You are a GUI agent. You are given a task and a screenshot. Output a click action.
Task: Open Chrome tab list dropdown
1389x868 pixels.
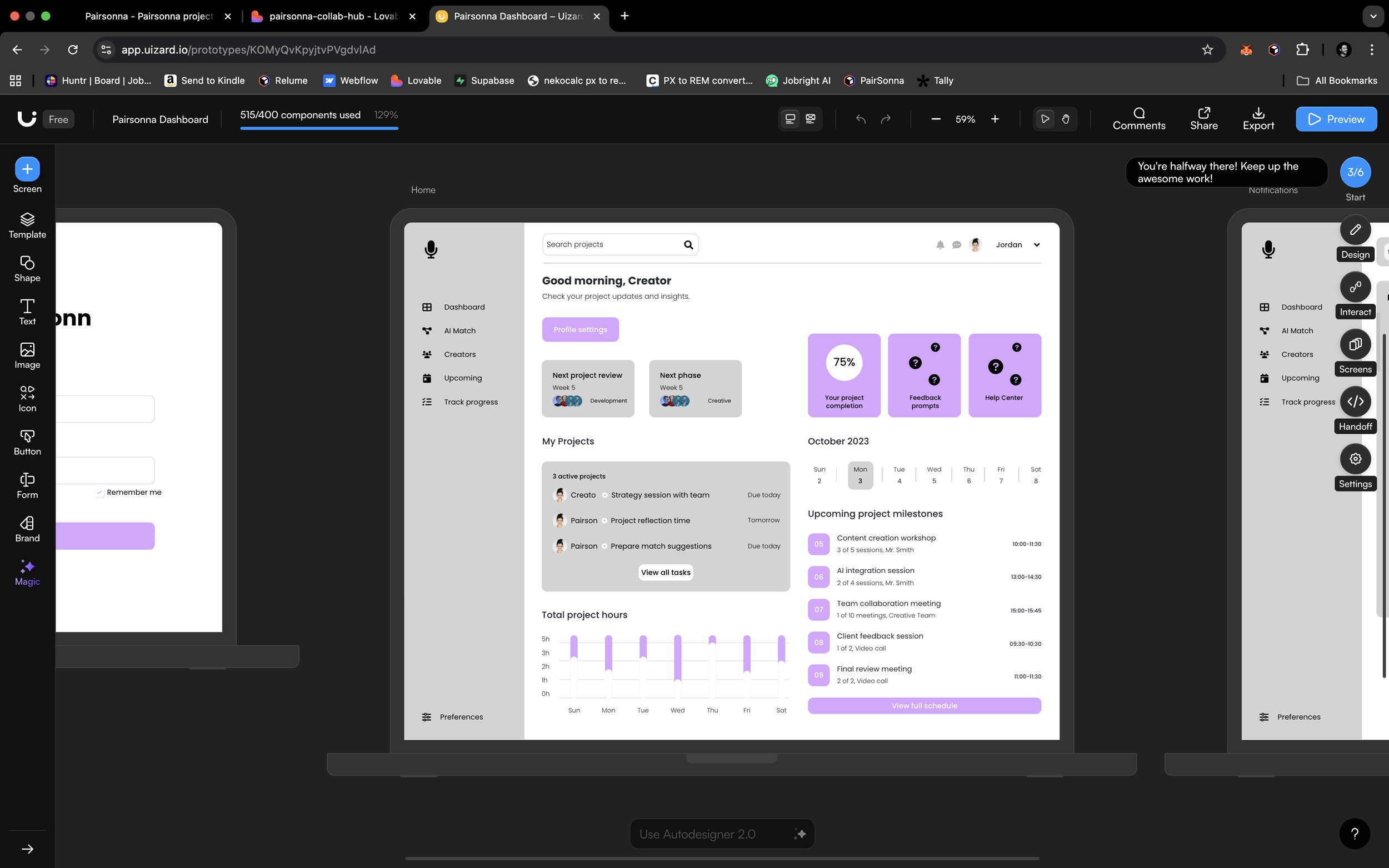click(x=1372, y=16)
